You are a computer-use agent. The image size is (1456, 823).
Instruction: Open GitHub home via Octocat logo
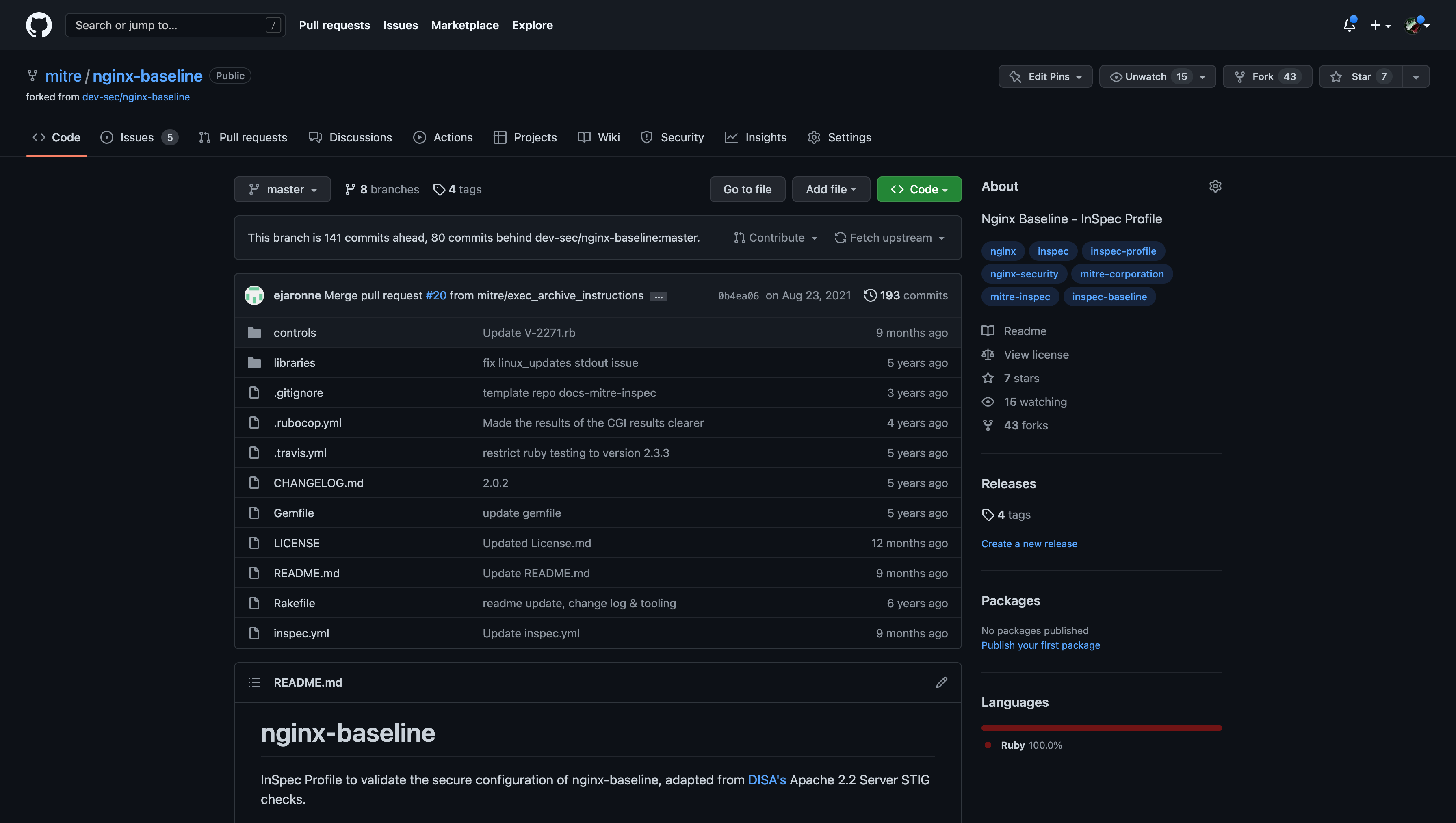point(39,26)
